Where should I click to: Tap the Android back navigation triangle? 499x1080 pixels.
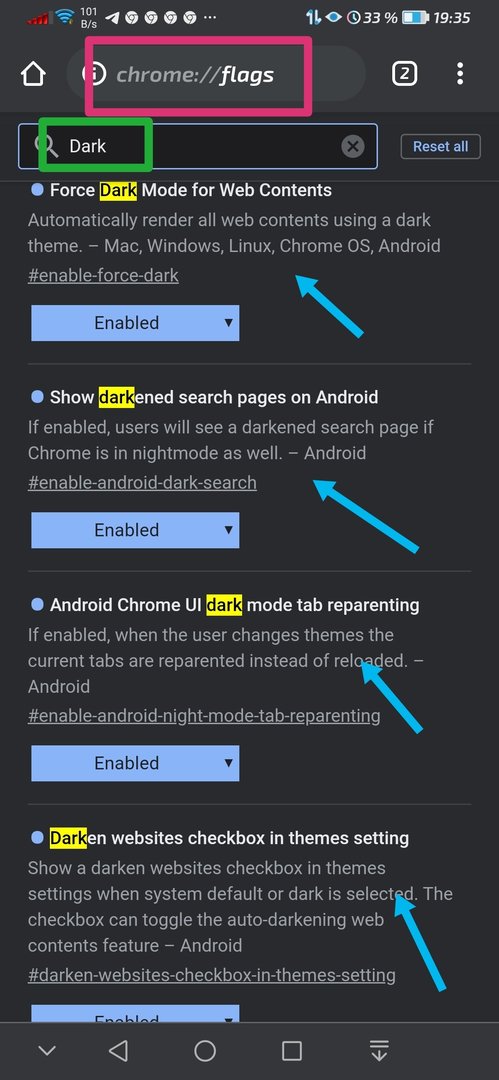tap(119, 1050)
